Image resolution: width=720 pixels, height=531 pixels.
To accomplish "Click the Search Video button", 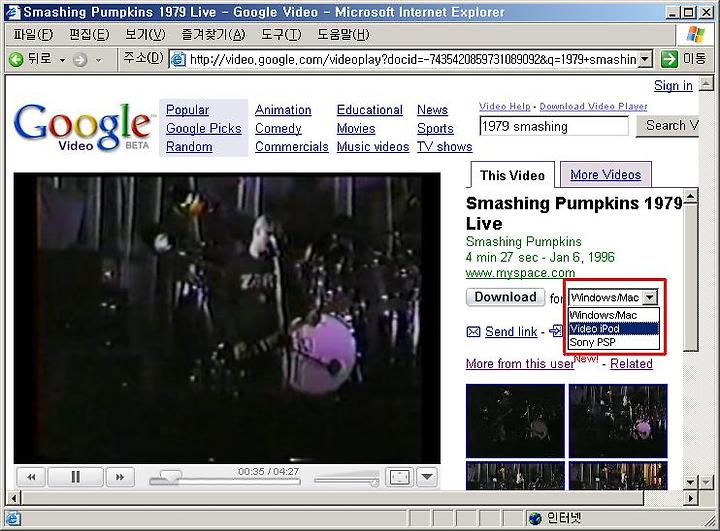I will [x=668, y=125].
